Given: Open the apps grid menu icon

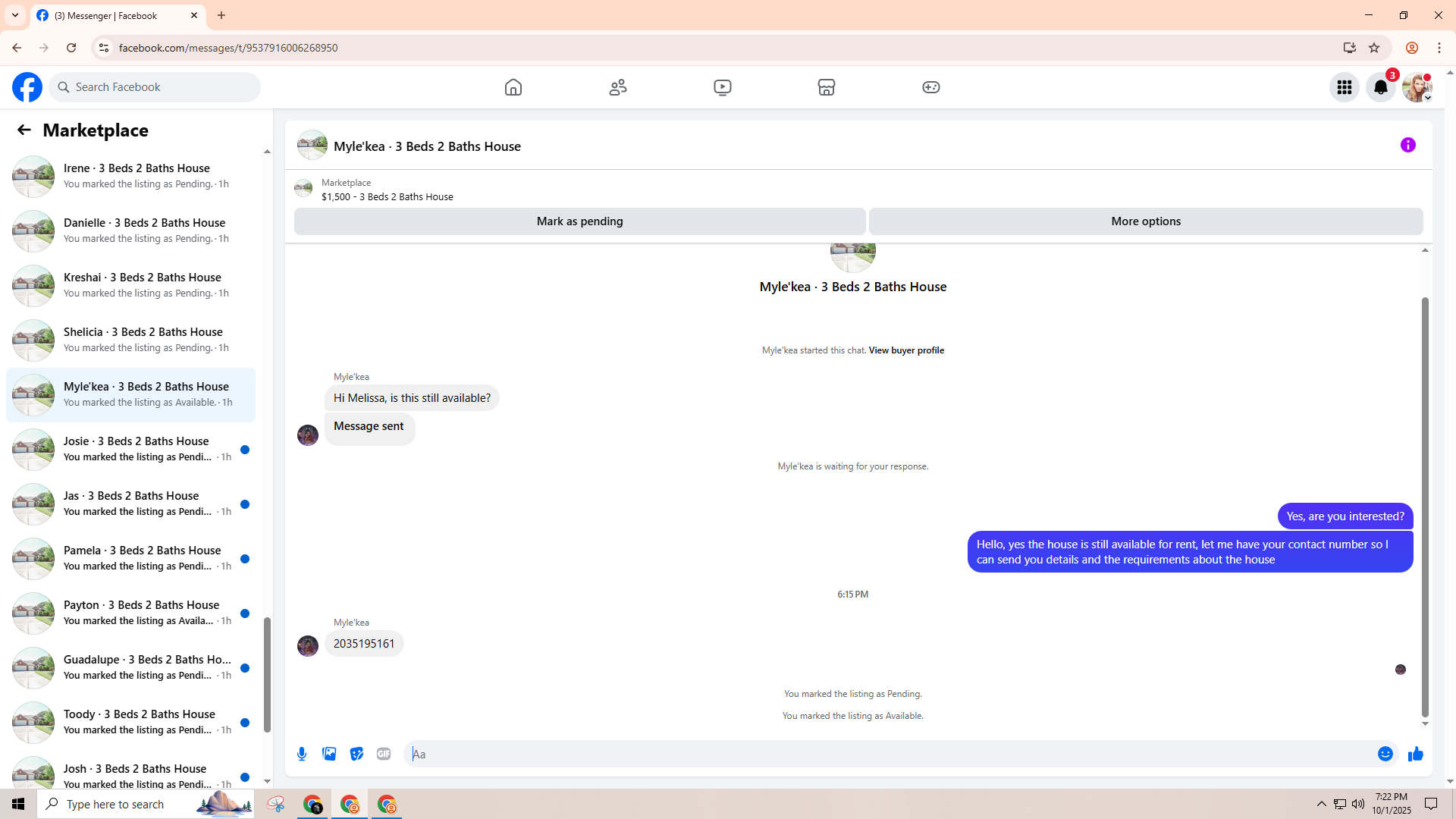Looking at the screenshot, I should click(x=1345, y=87).
